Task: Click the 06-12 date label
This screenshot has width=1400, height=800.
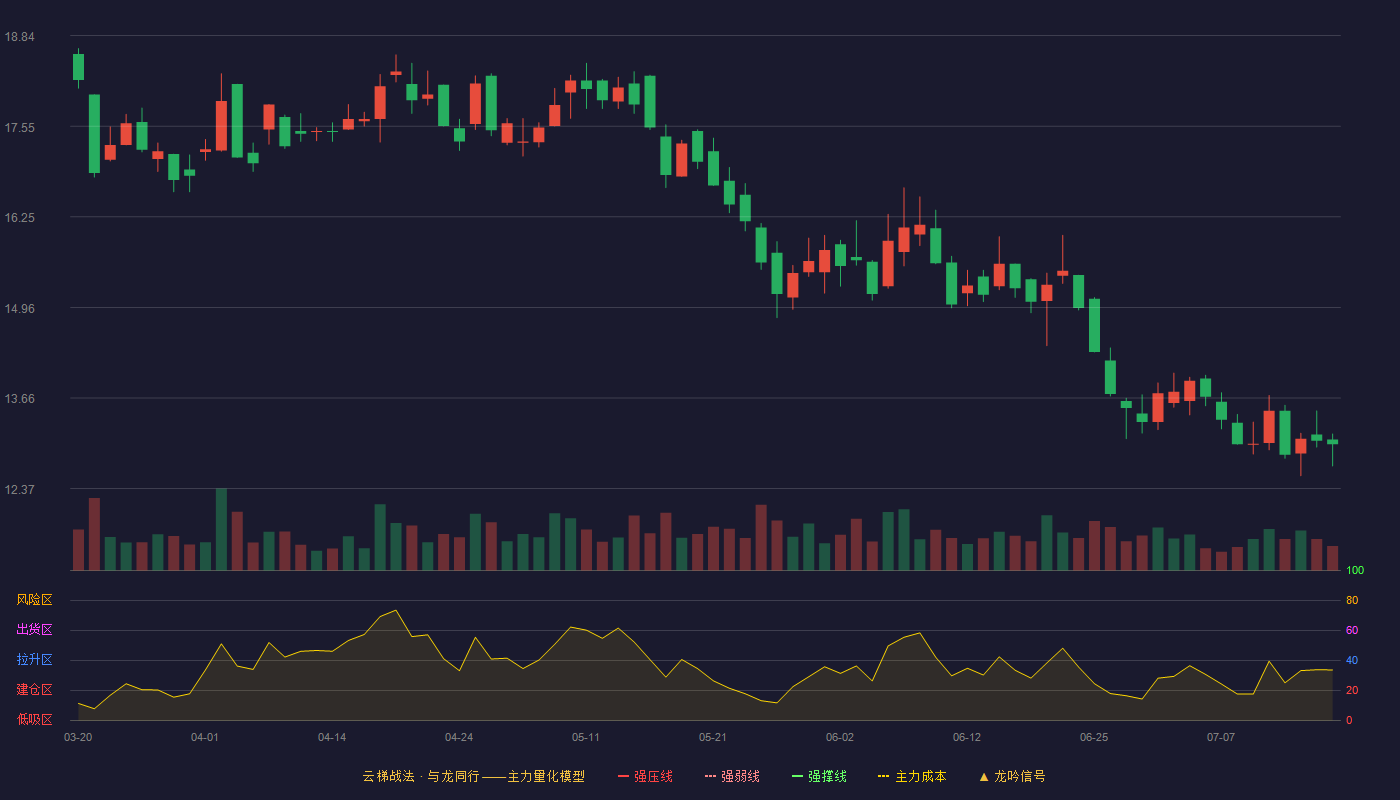Action: point(967,737)
